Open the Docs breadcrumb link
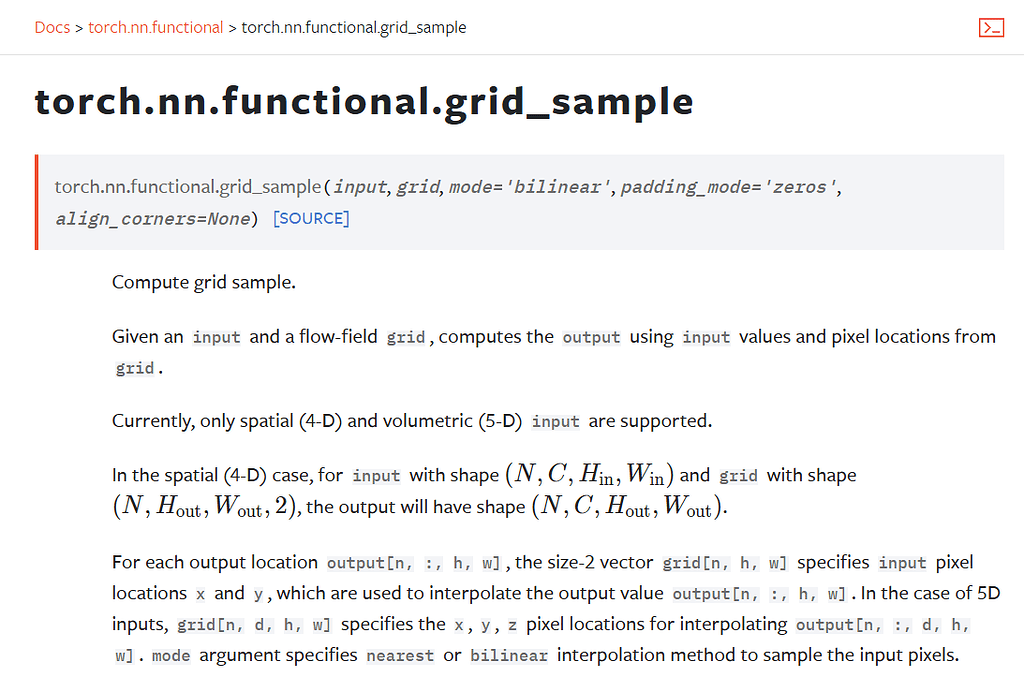 point(52,27)
